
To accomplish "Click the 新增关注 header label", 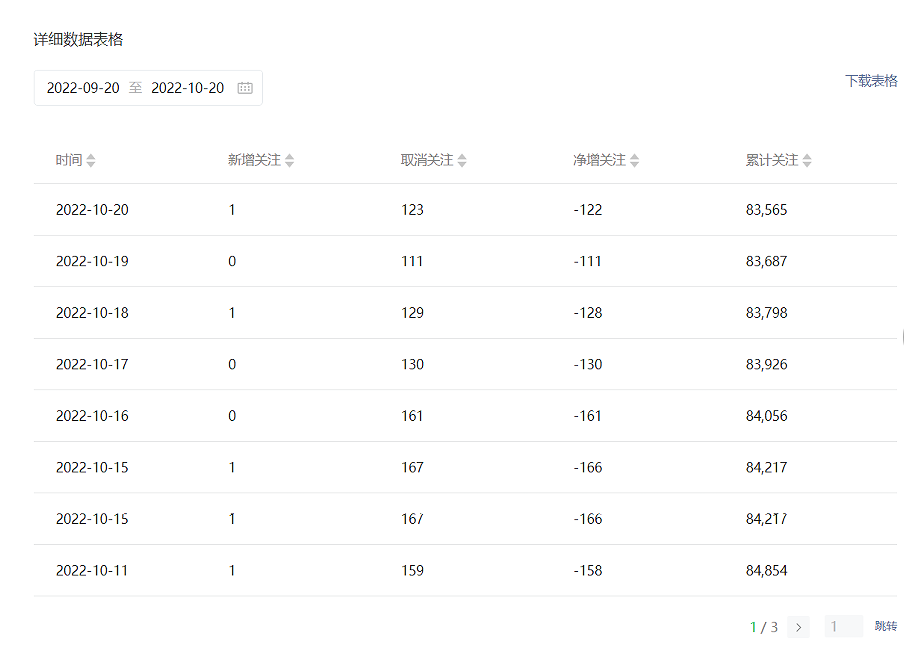I will tap(254, 160).
